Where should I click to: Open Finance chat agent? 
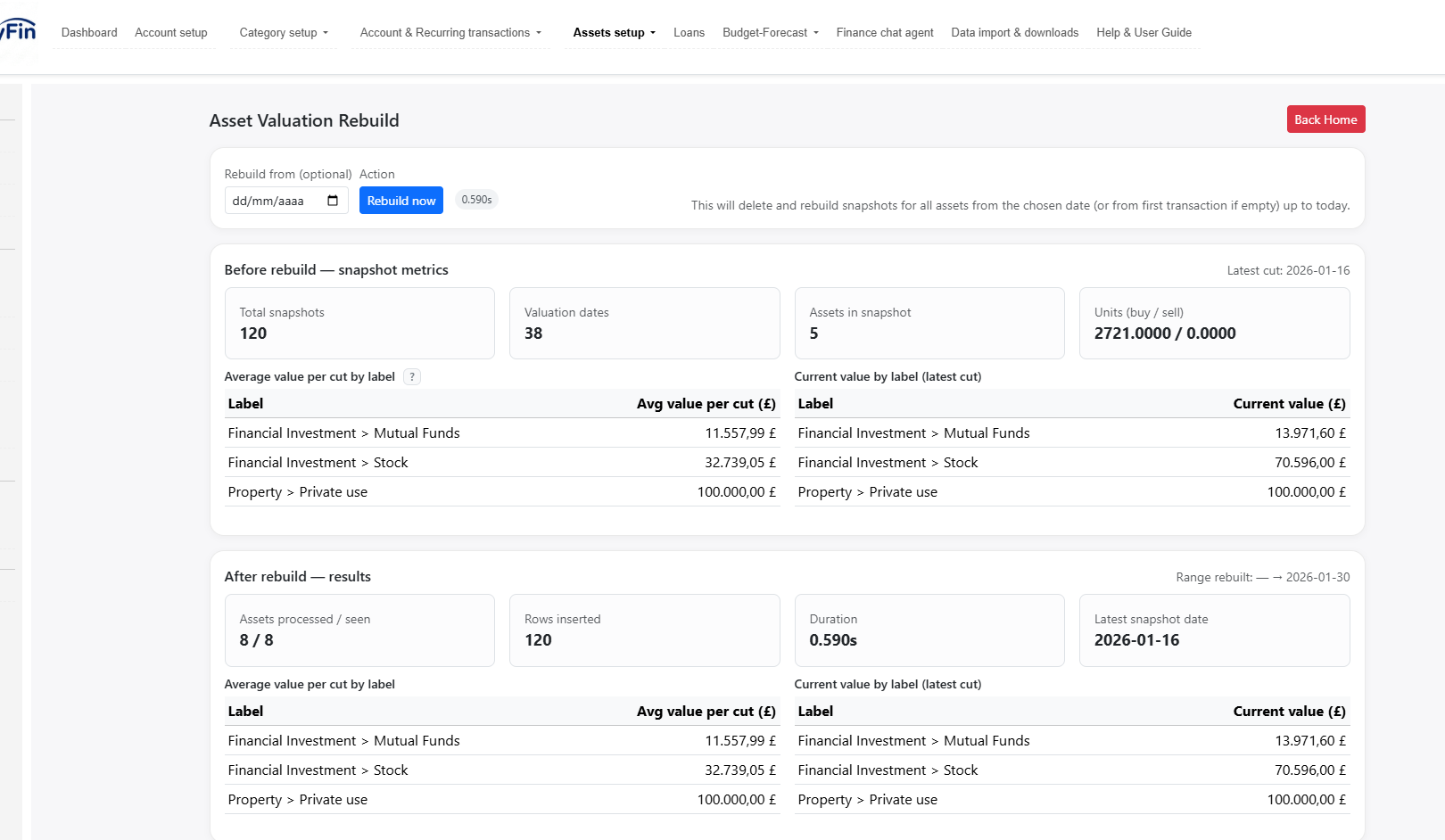click(885, 33)
